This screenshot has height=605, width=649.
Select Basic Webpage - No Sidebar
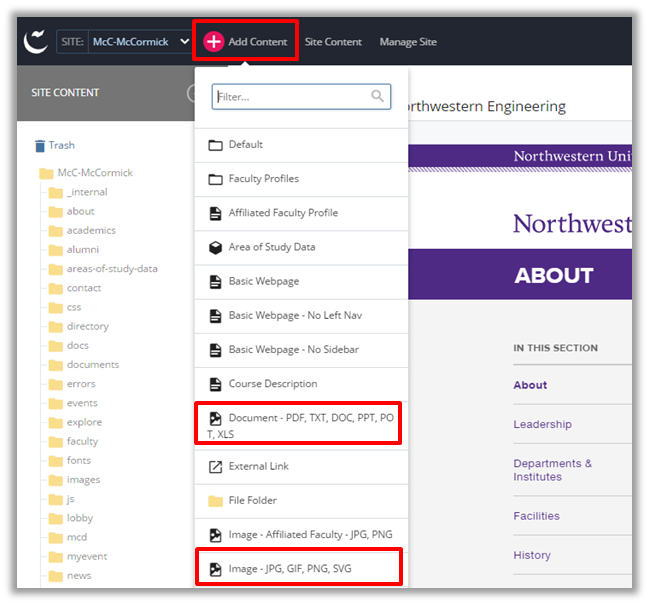(301, 350)
